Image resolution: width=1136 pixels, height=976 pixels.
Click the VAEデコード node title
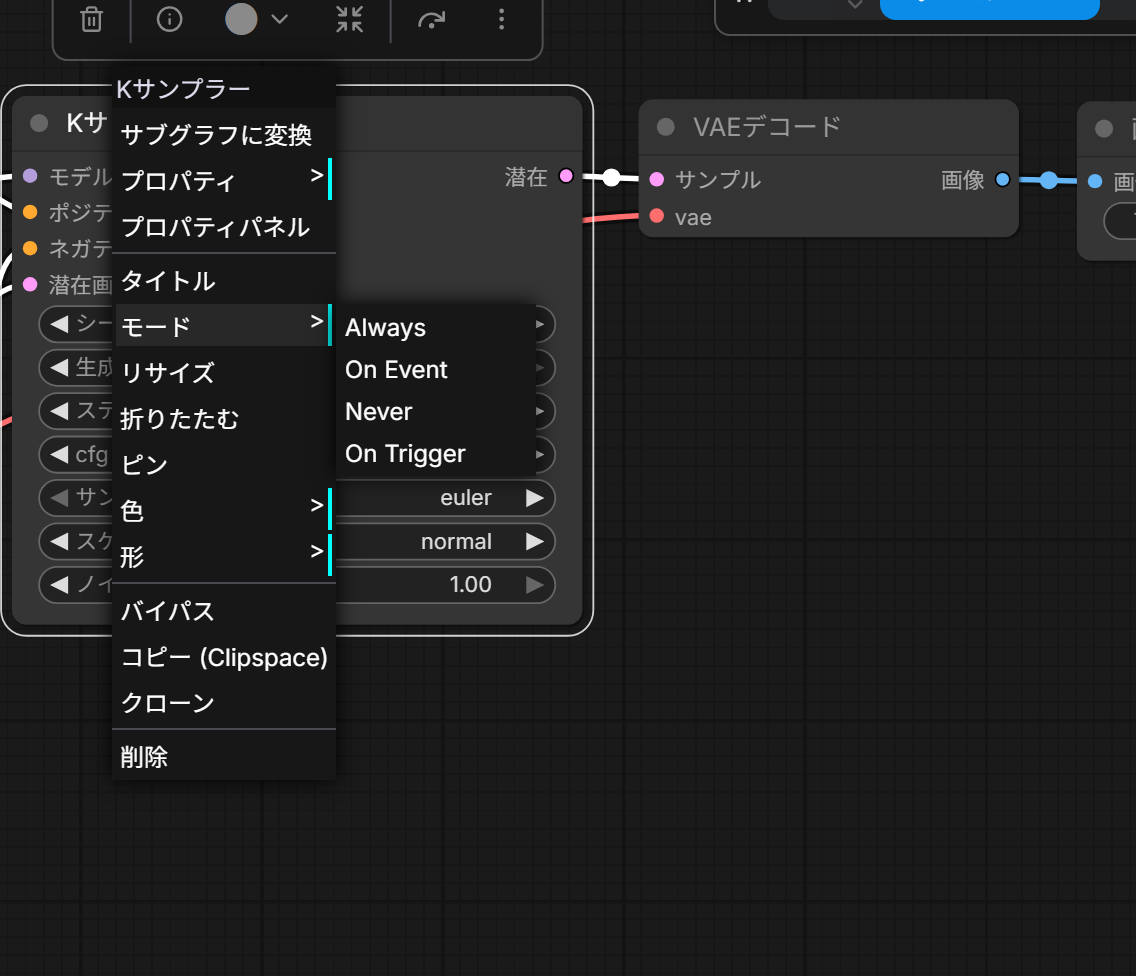coord(767,128)
